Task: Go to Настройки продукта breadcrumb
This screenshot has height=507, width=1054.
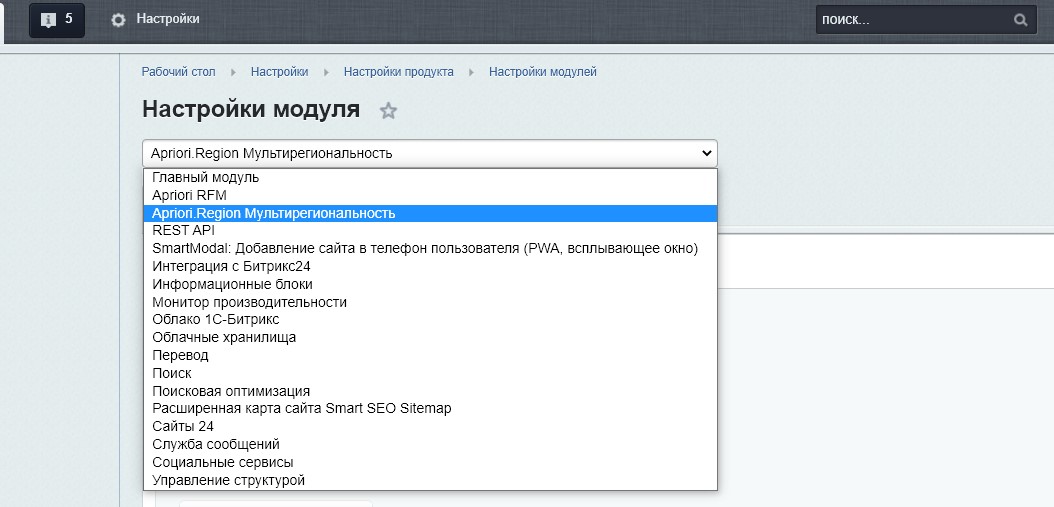Action: point(398,72)
